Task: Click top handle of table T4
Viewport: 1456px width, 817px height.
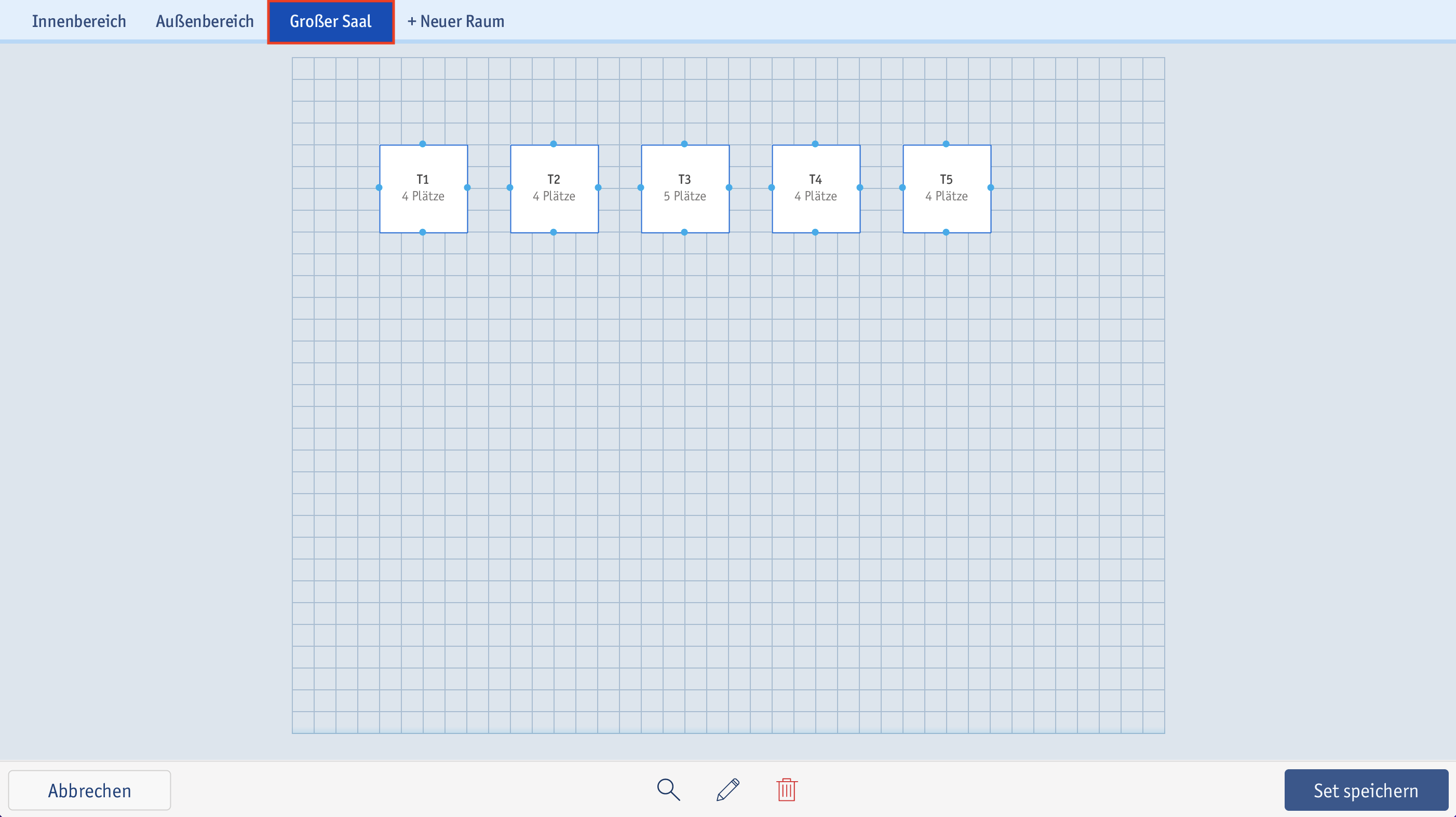Action: (x=815, y=144)
